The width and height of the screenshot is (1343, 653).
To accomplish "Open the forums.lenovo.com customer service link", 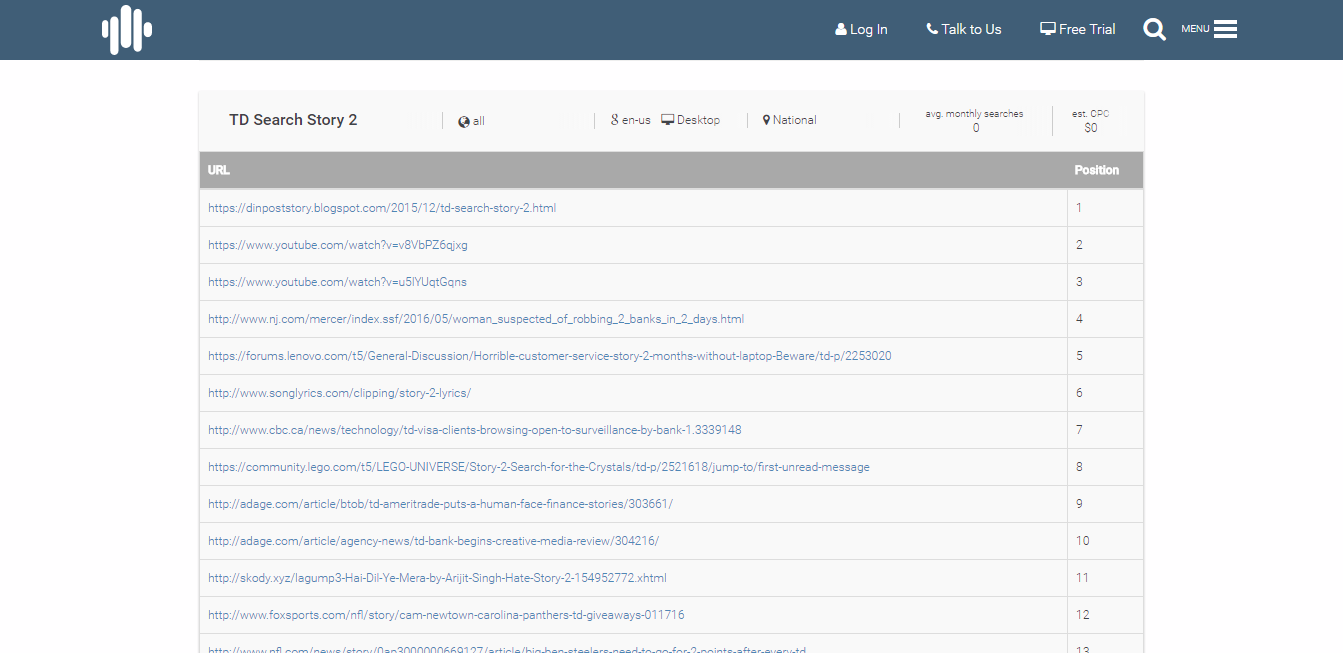I will (x=550, y=356).
